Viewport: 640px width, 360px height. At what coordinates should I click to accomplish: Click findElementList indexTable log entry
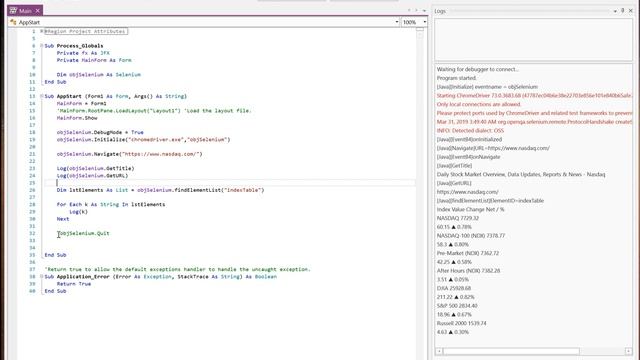490,201
